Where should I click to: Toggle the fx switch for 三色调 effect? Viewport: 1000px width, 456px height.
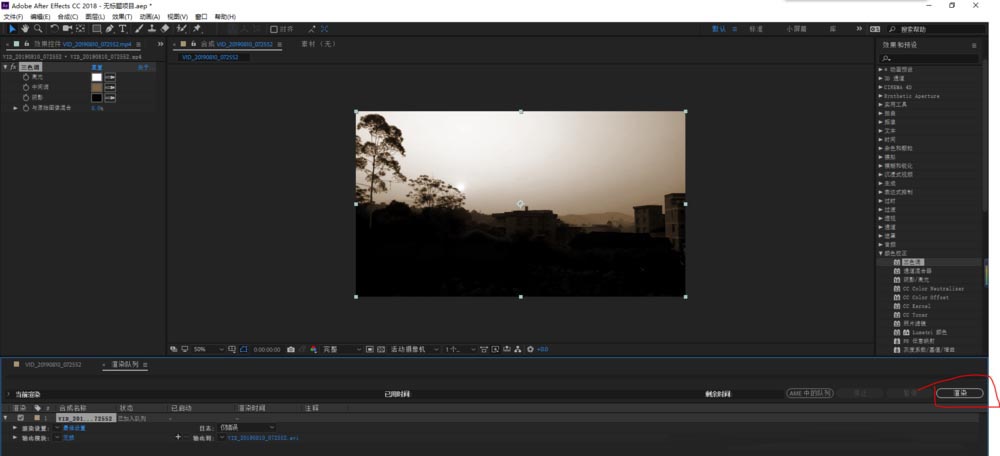tap(12, 67)
